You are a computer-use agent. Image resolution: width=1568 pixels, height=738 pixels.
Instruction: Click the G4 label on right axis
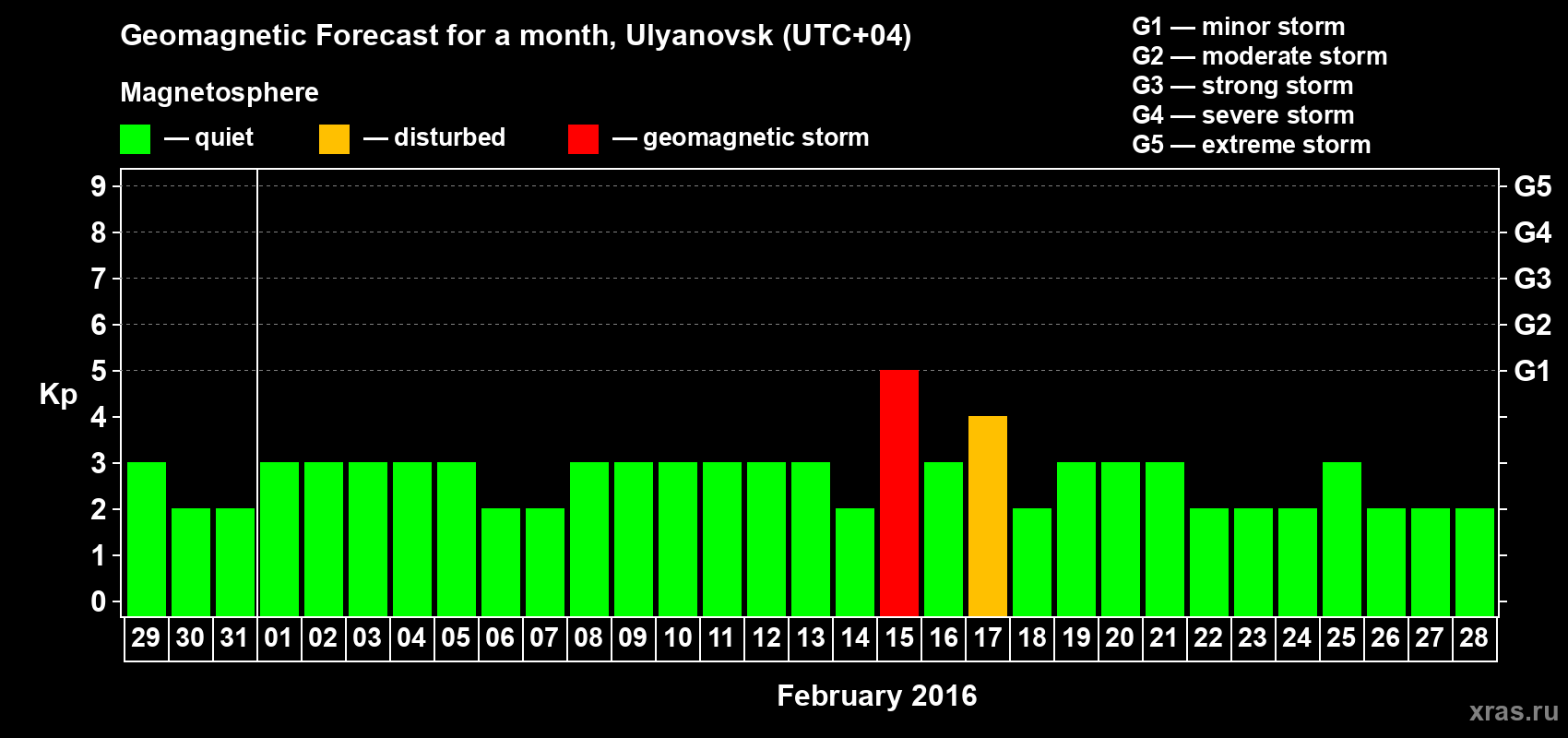tap(1533, 232)
